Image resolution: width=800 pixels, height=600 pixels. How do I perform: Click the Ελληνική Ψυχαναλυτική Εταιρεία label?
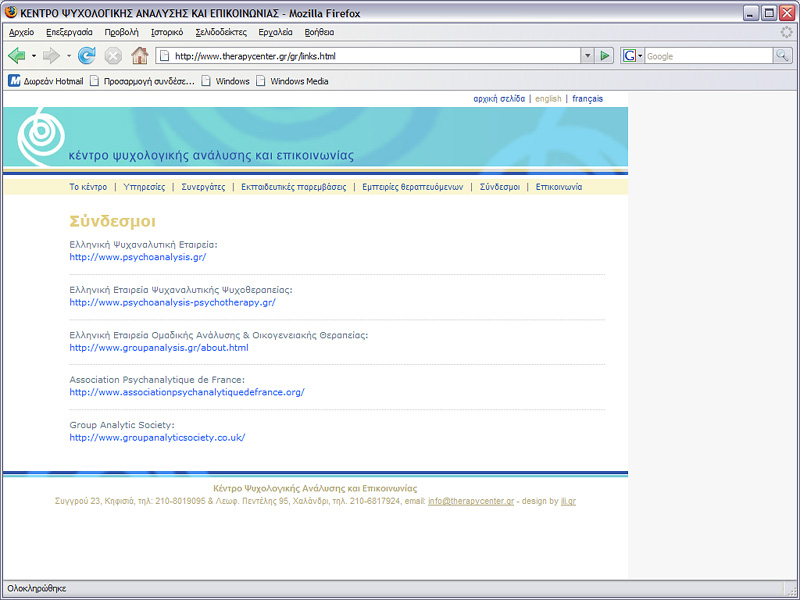143,245
